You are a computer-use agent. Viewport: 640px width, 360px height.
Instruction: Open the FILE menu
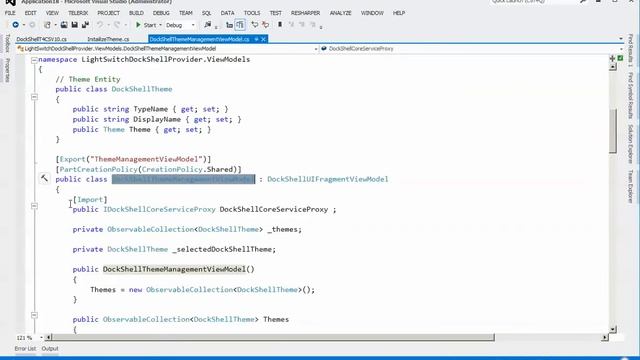(10, 13)
